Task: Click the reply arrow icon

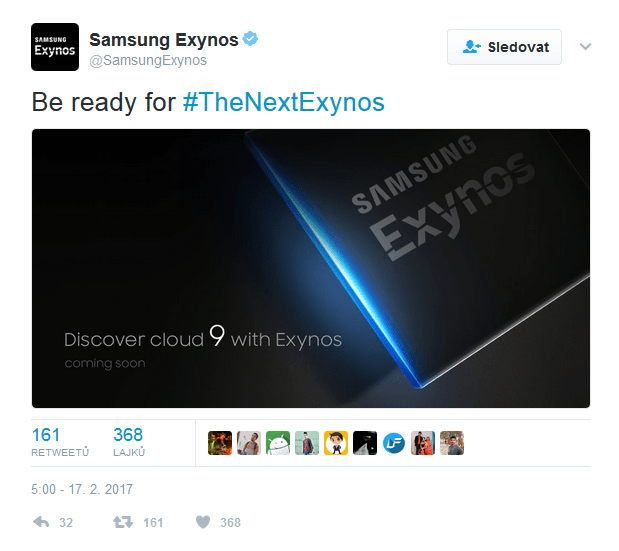Action: [x=41, y=522]
